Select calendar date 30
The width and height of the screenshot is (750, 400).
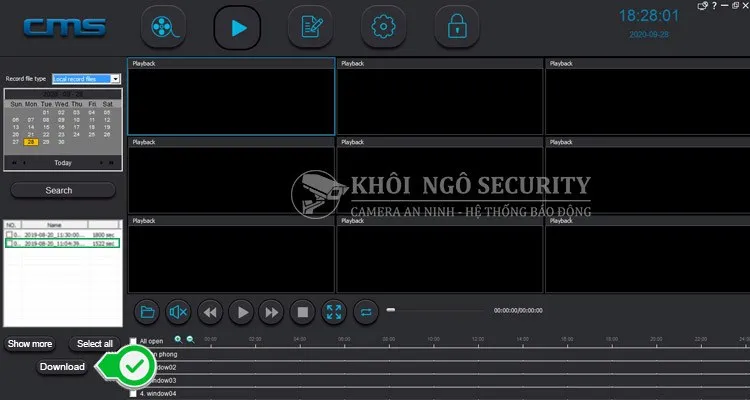coord(61,142)
